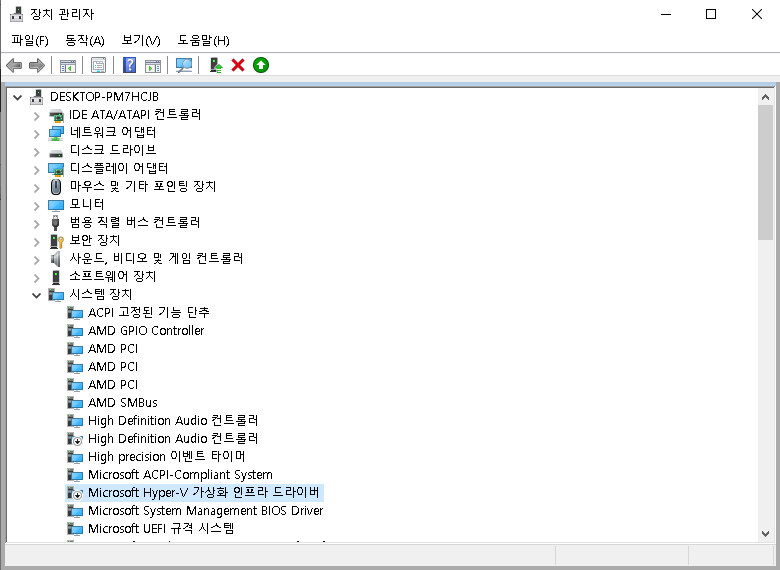
Task: Select the AMD SMBus device
Action: coord(122,402)
